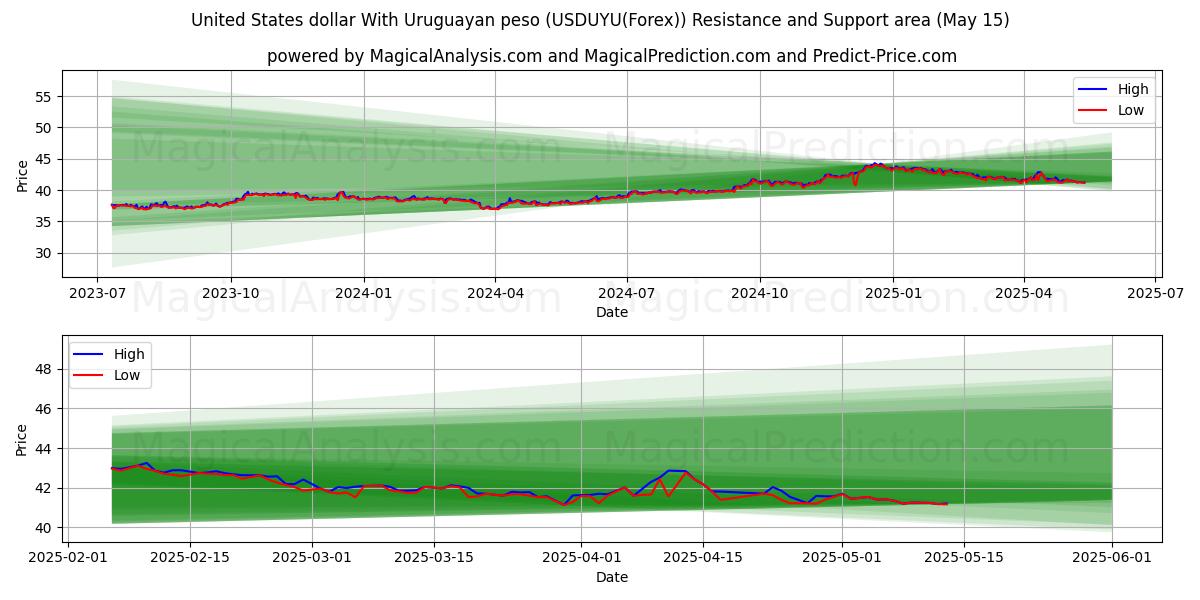The height and width of the screenshot is (600, 1200).
Task: Click the 2025-06-01 date tick
Action: pyautogui.click(x=1112, y=559)
